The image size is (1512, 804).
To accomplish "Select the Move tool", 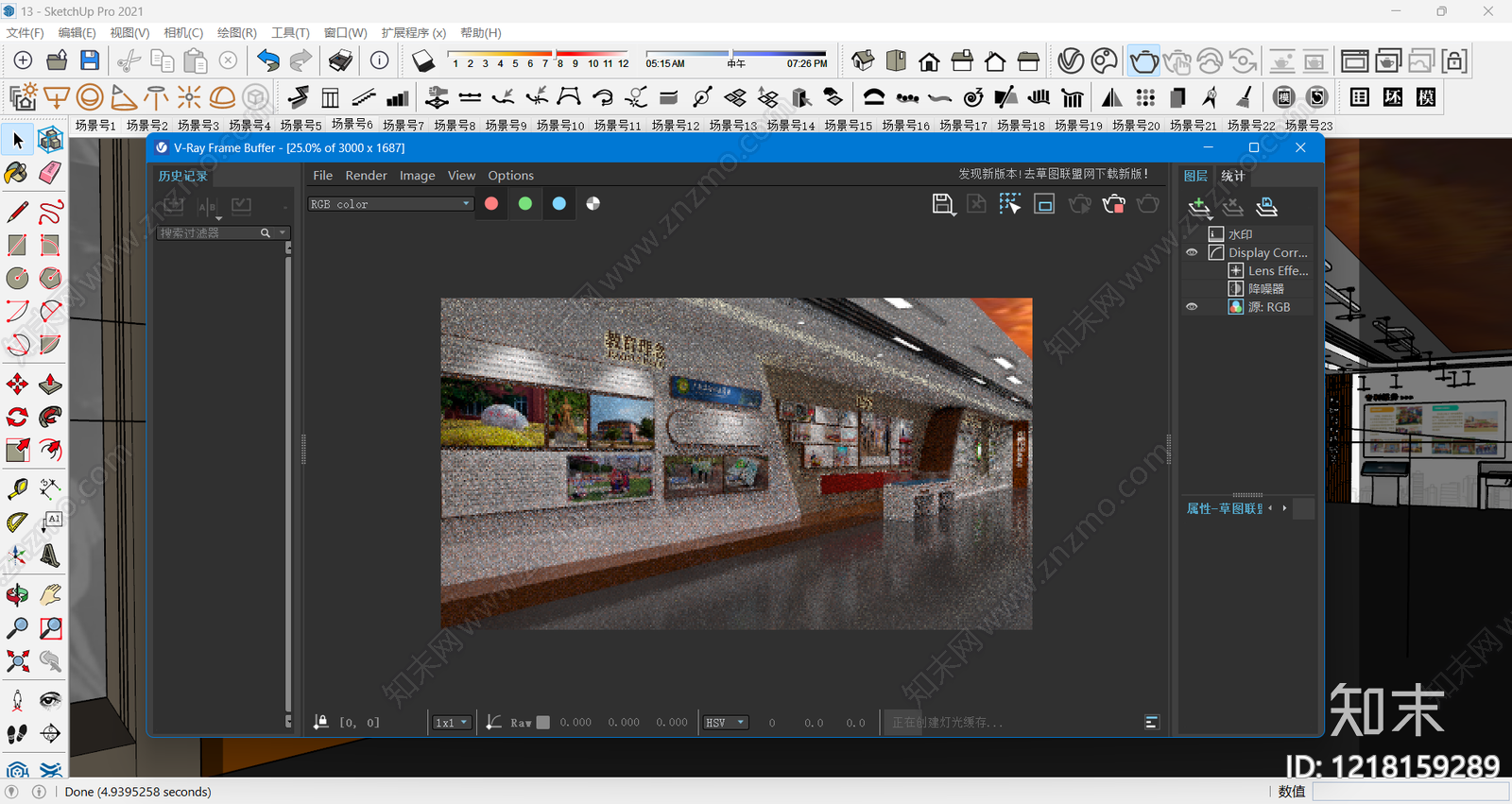I will (x=17, y=384).
